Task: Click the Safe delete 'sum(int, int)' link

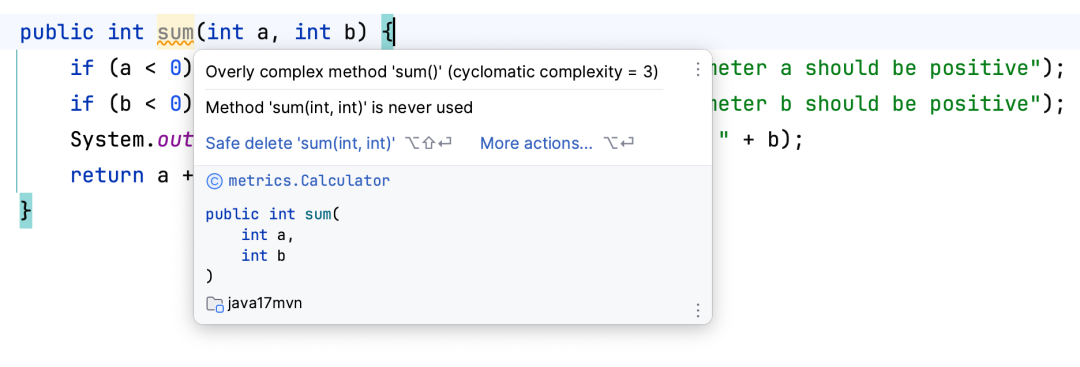Action: point(300,143)
